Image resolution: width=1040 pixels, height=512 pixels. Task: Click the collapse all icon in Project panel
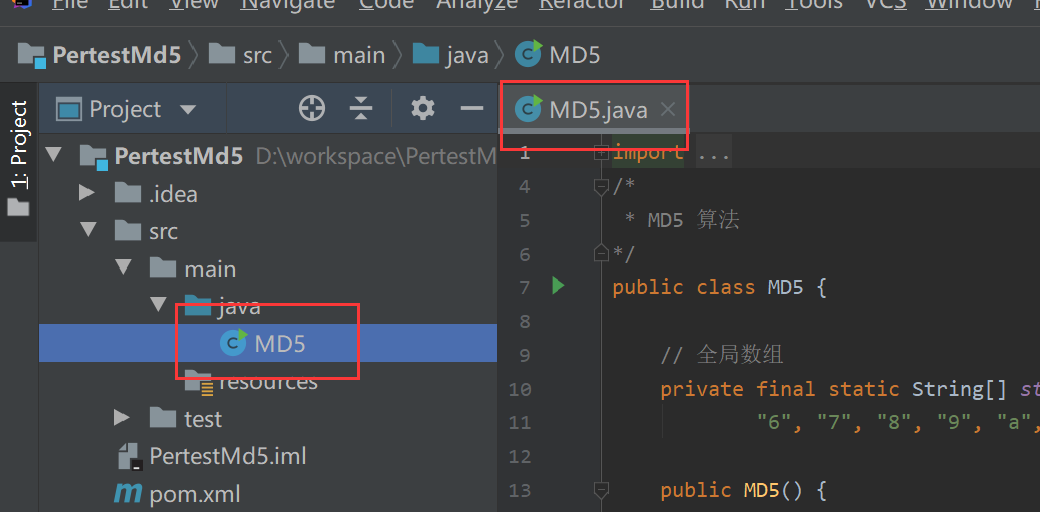361,109
